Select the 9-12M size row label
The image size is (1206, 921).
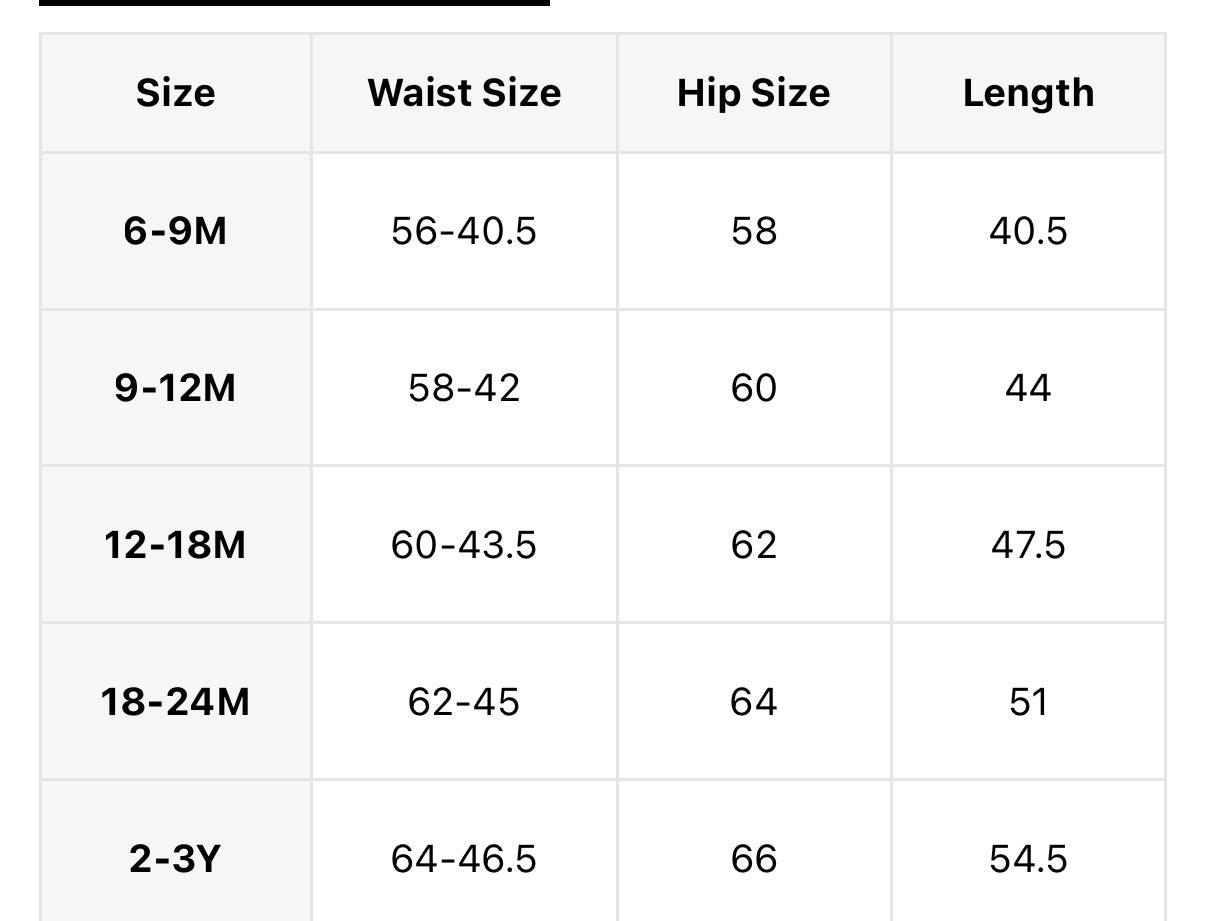(x=175, y=388)
